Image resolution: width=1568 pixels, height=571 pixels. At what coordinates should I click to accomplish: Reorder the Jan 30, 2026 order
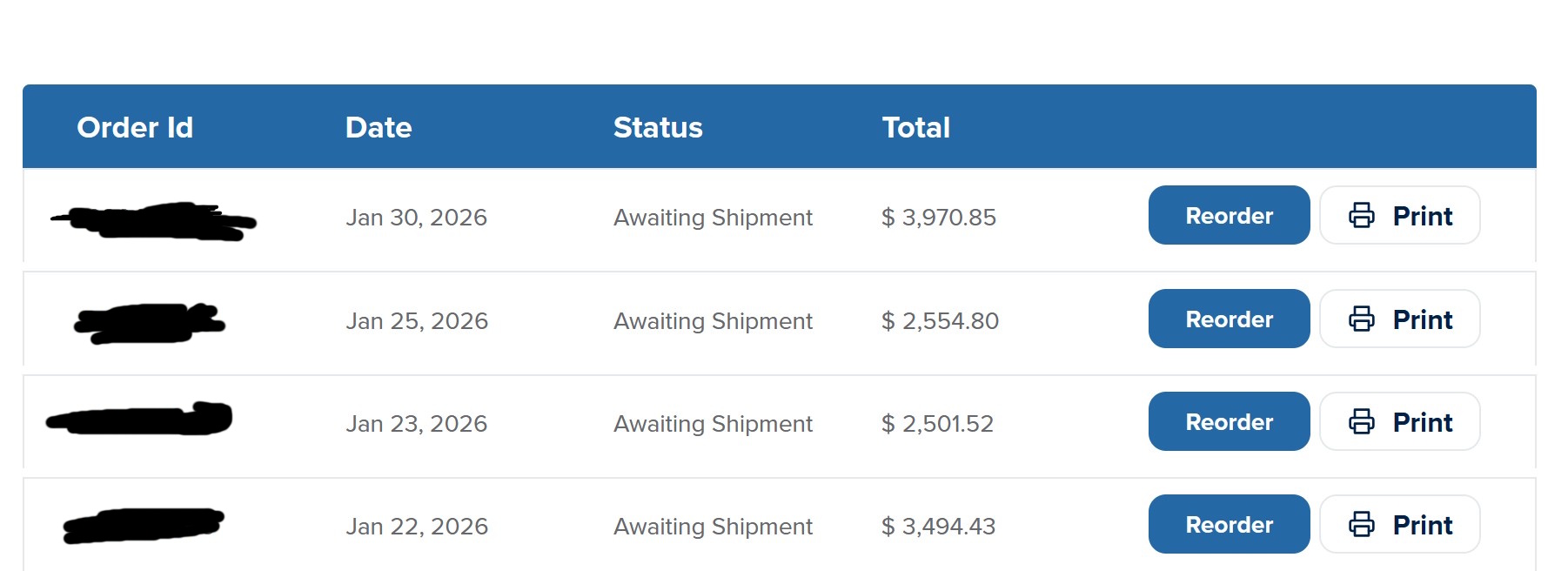coord(1229,215)
